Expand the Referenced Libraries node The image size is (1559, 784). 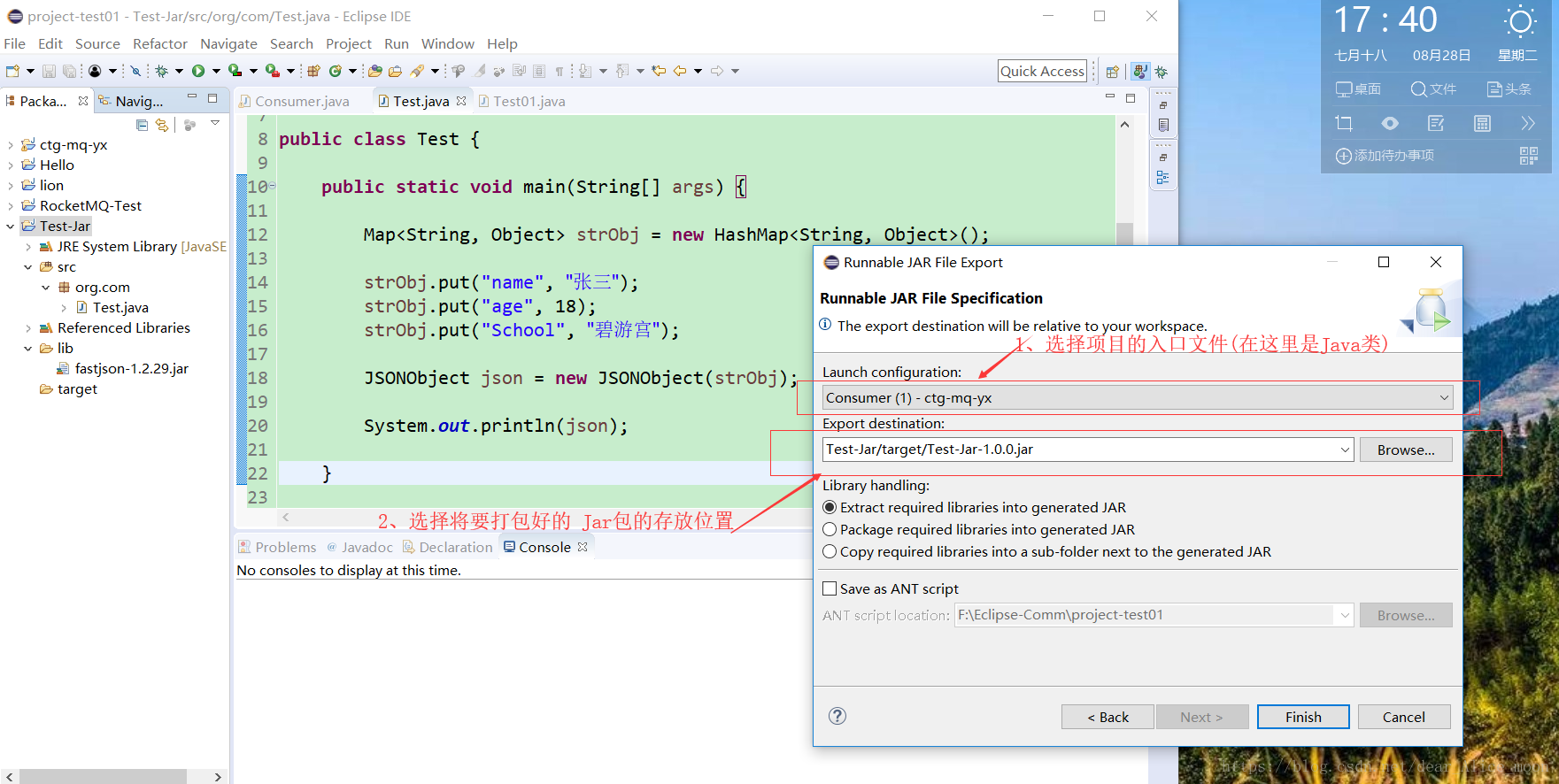[x=27, y=328]
